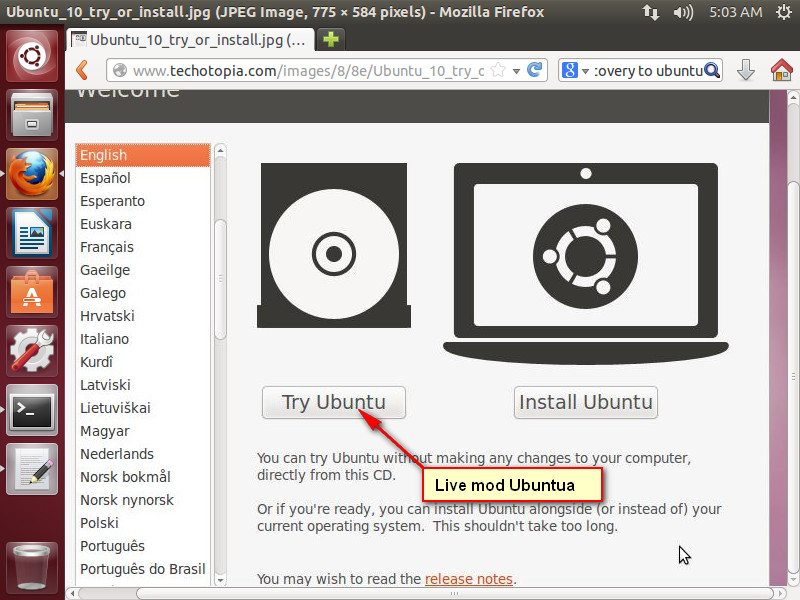This screenshot has height=600, width=800.
Task: Open Ubuntu Software Center launcher icon
Action: (x=32, y=292)
